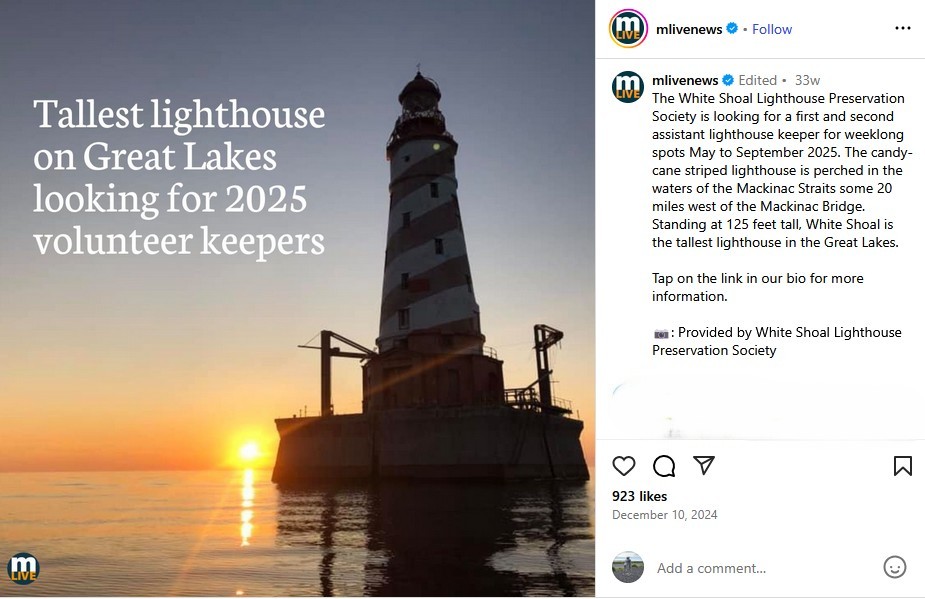This screenshot has height=599, width=925.
Task: Open comments via speech bubble icon
Action: pos(664,466)
